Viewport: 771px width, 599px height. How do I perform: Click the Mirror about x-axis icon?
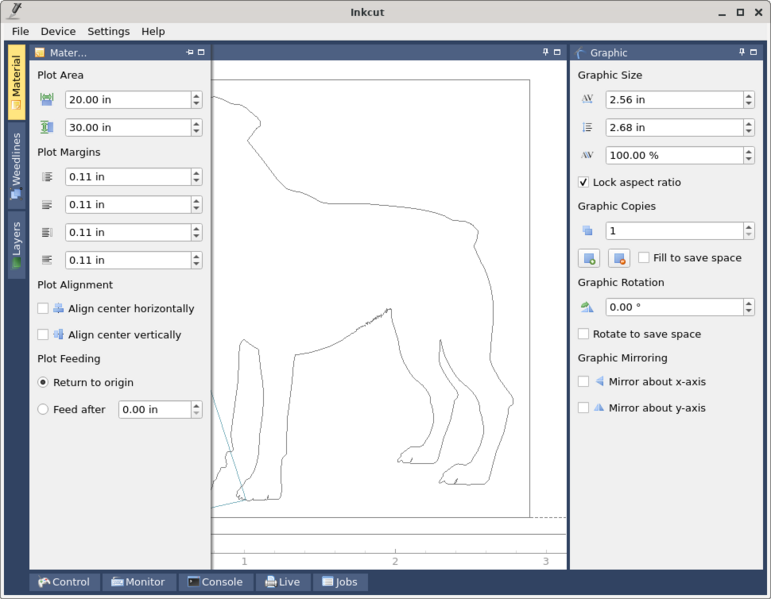599,381
